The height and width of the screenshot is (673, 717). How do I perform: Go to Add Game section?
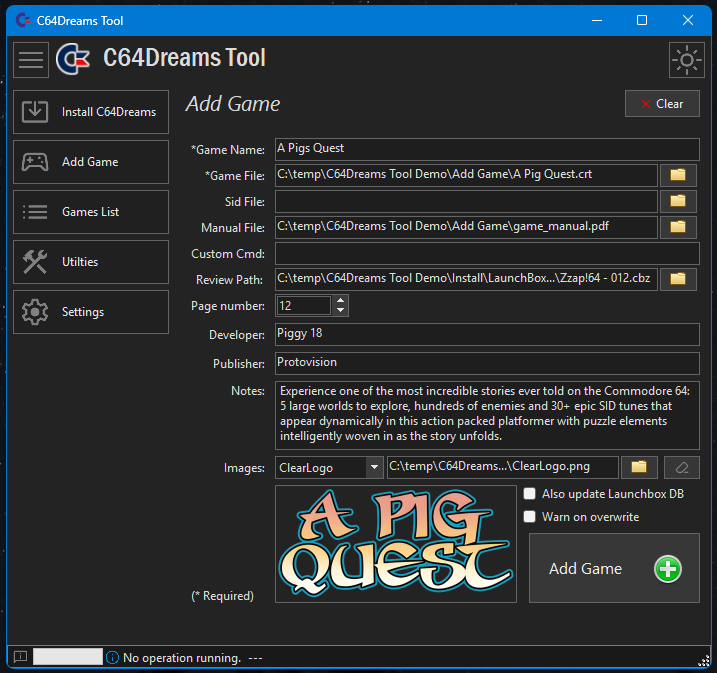pos(91,162)
